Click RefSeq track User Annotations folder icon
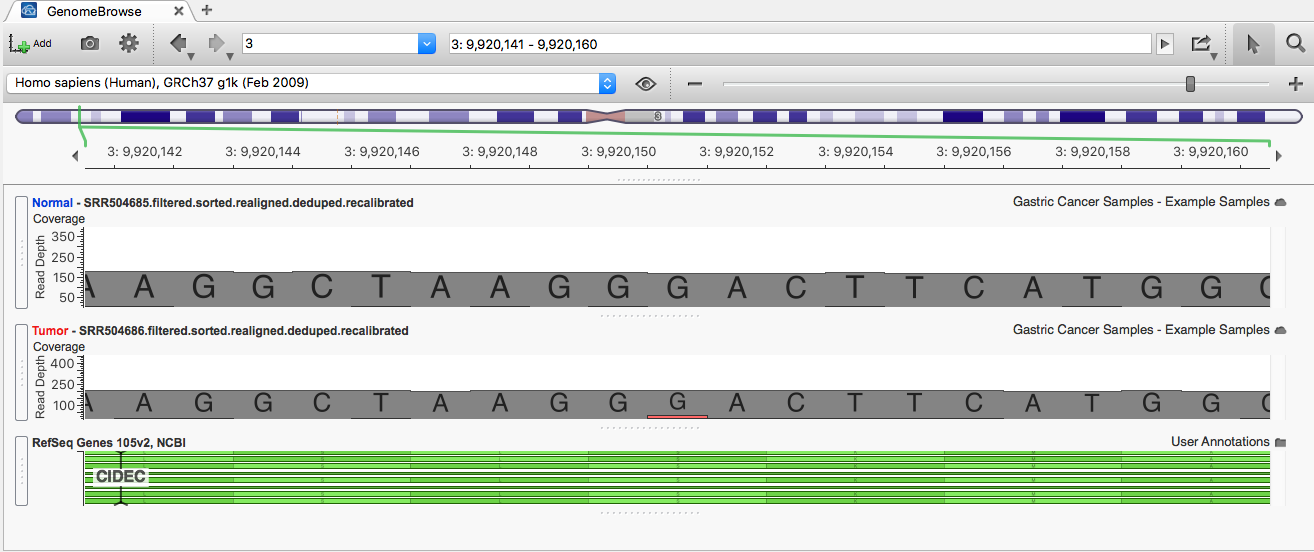The width and height of the screenshot is (1314, 552). point(1280,442)
